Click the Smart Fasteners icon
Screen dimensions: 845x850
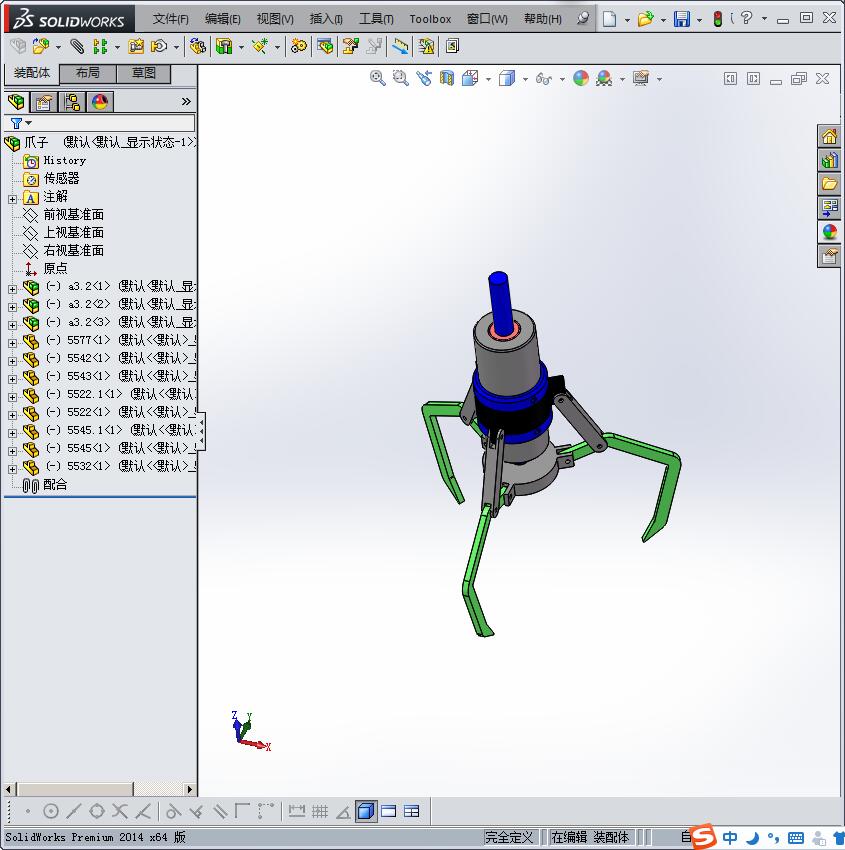(x=136, y=47)
